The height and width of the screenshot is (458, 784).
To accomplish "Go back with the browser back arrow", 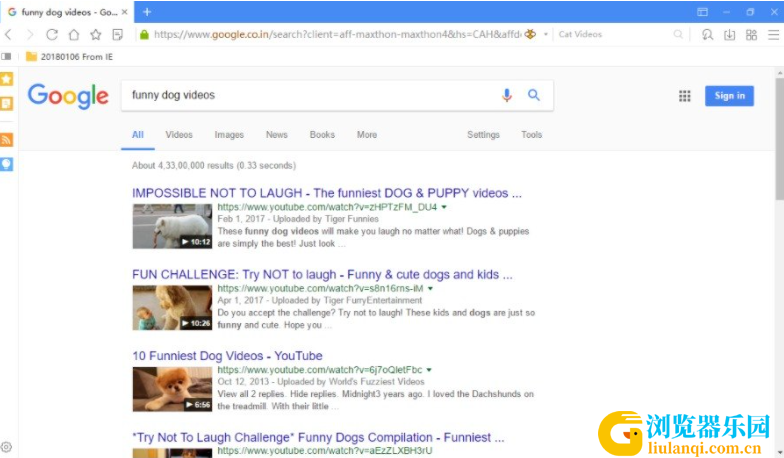I will tap(8, 34).
